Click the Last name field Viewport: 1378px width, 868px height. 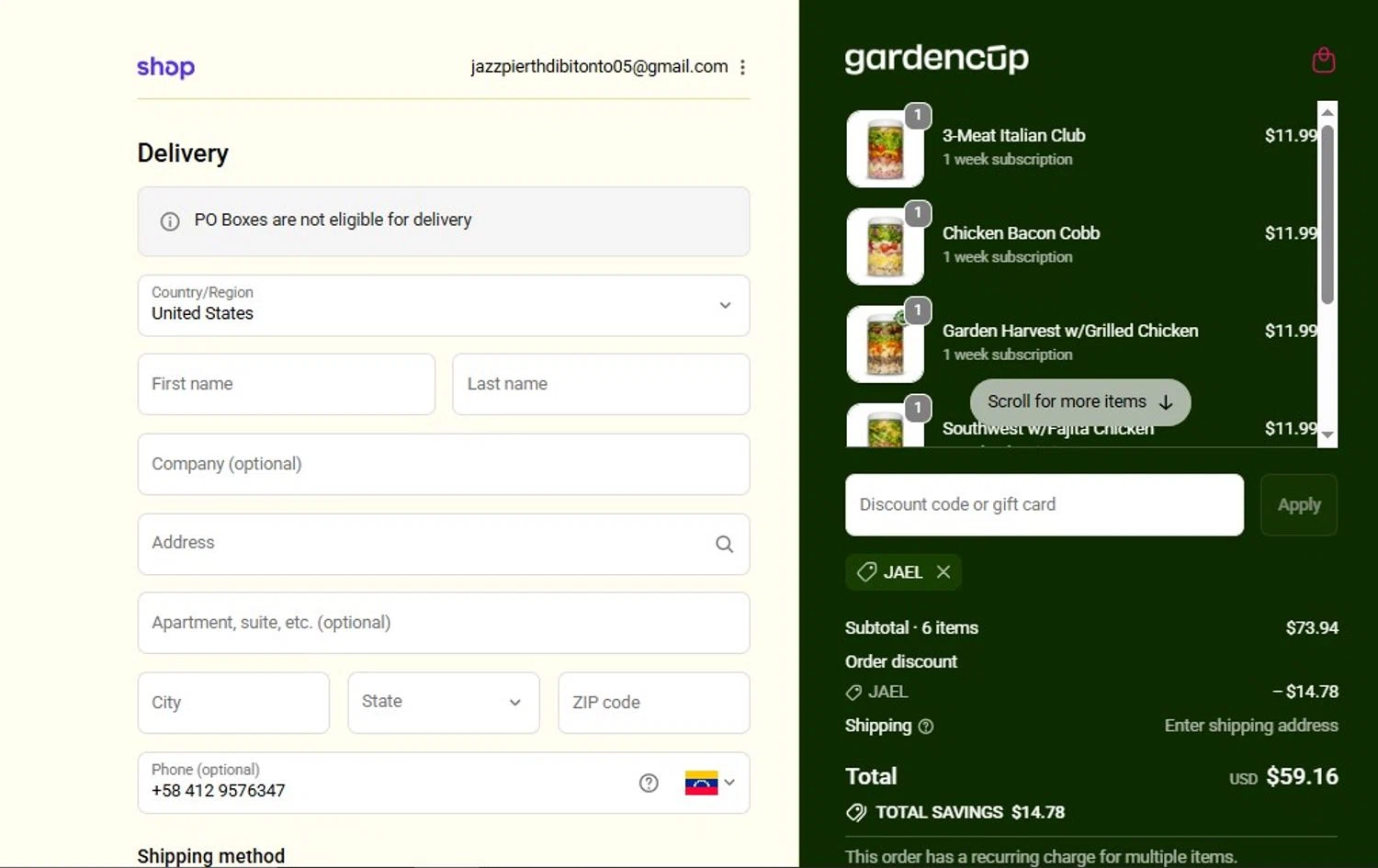(x=601, y=384)
